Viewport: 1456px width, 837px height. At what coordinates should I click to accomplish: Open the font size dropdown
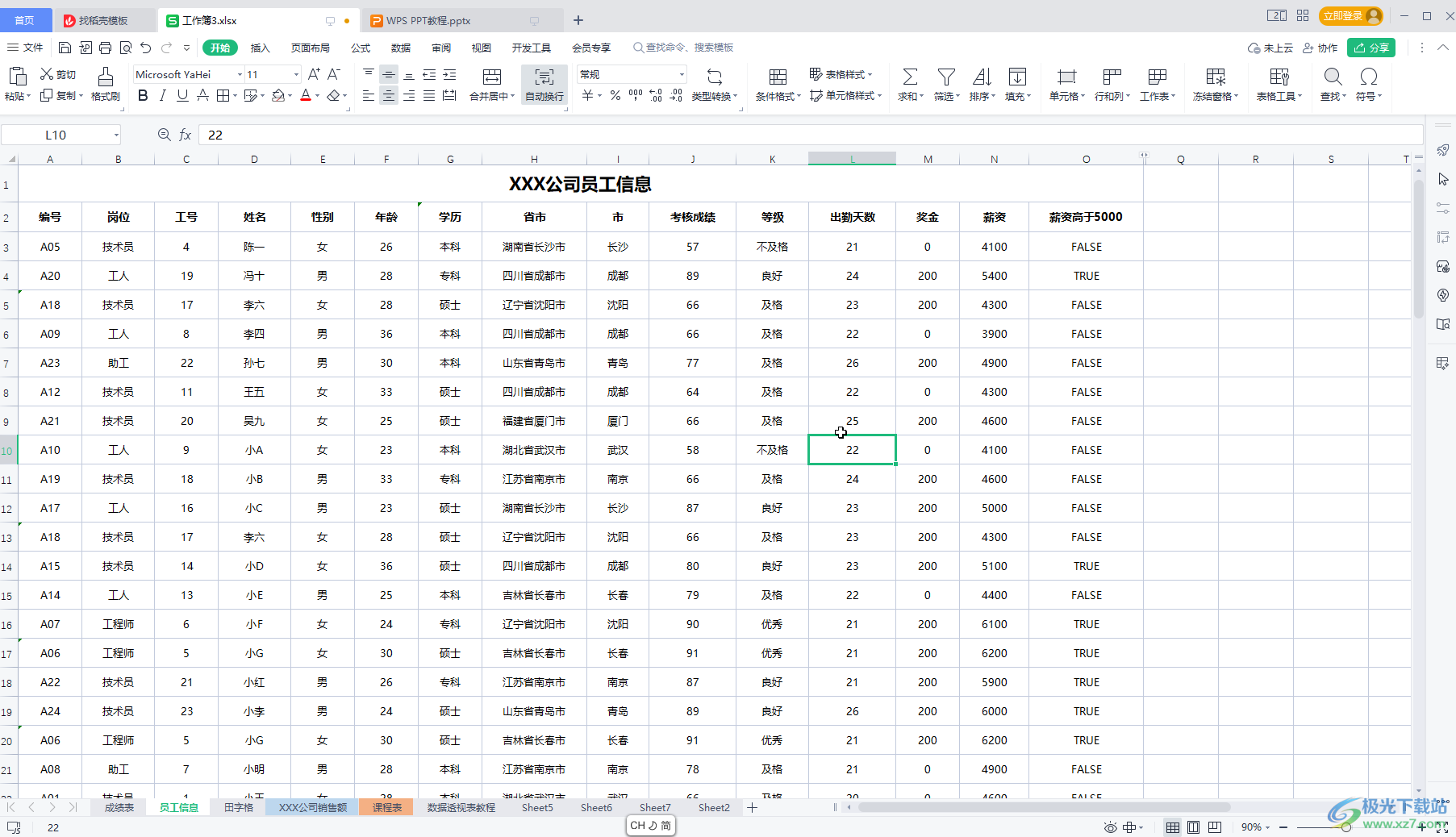[296, 74]
